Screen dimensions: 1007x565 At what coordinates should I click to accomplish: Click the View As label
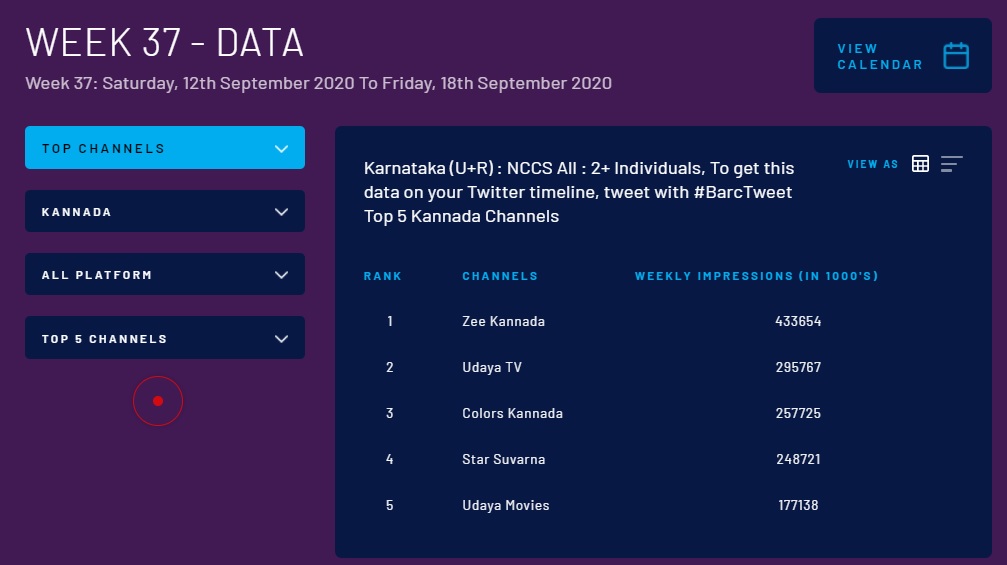(x=873, y=164)
